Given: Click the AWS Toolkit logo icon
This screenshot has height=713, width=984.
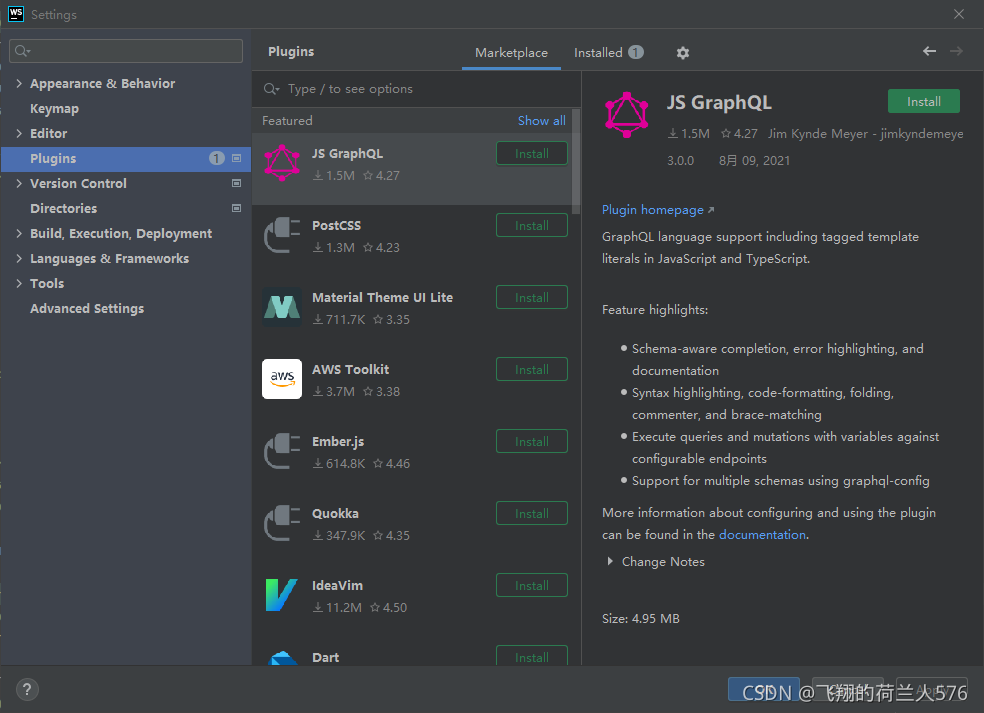Looking at the screenshot, I should 282,378.
